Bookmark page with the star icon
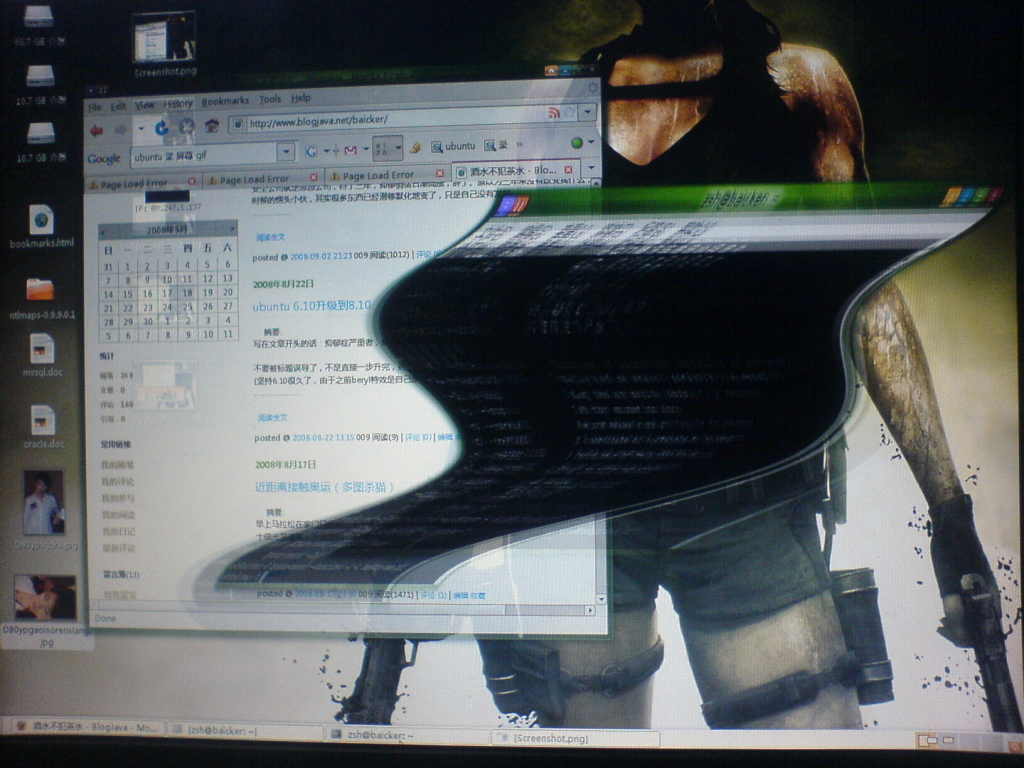Image resolution: width=1024 pixels, height=768 pixels. [x=569, y=112]
